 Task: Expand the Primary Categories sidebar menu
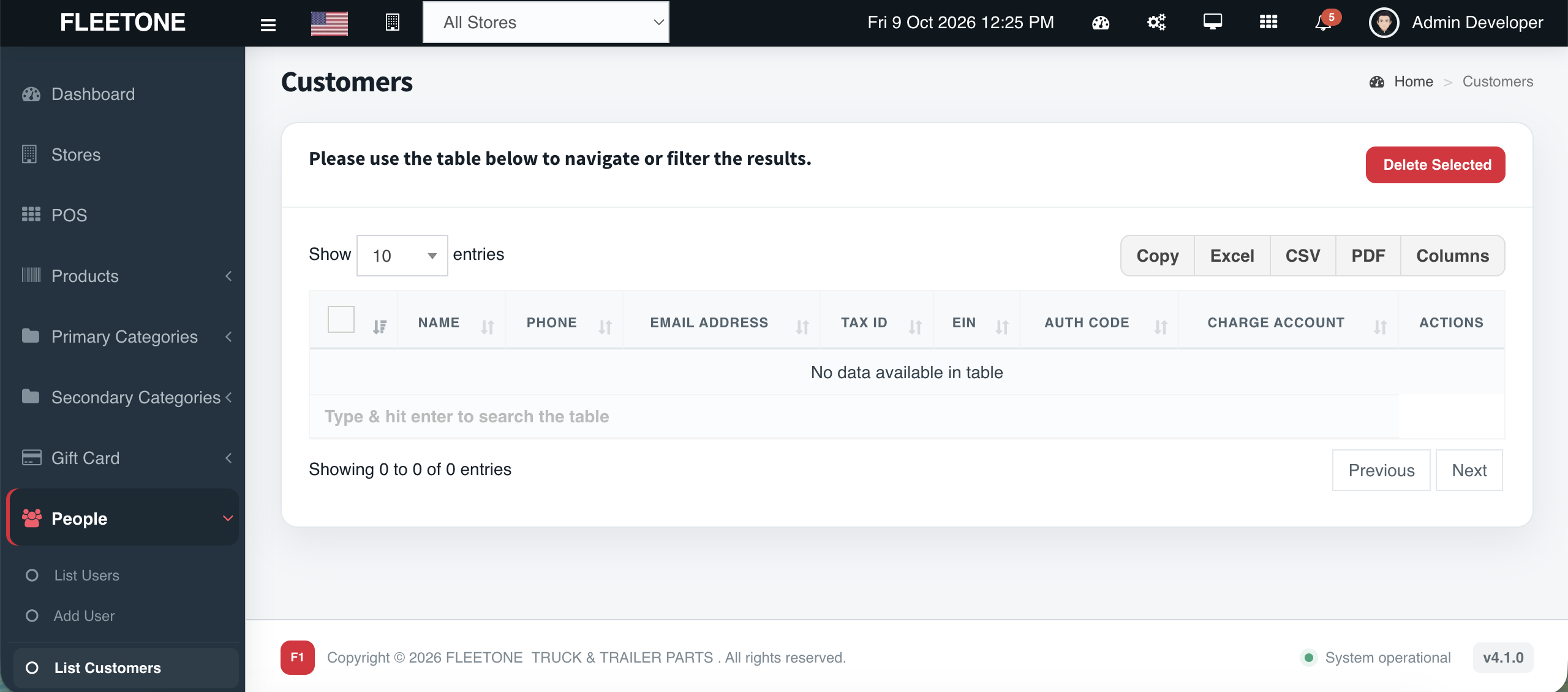pyautogui.click(x=123, y=336)
